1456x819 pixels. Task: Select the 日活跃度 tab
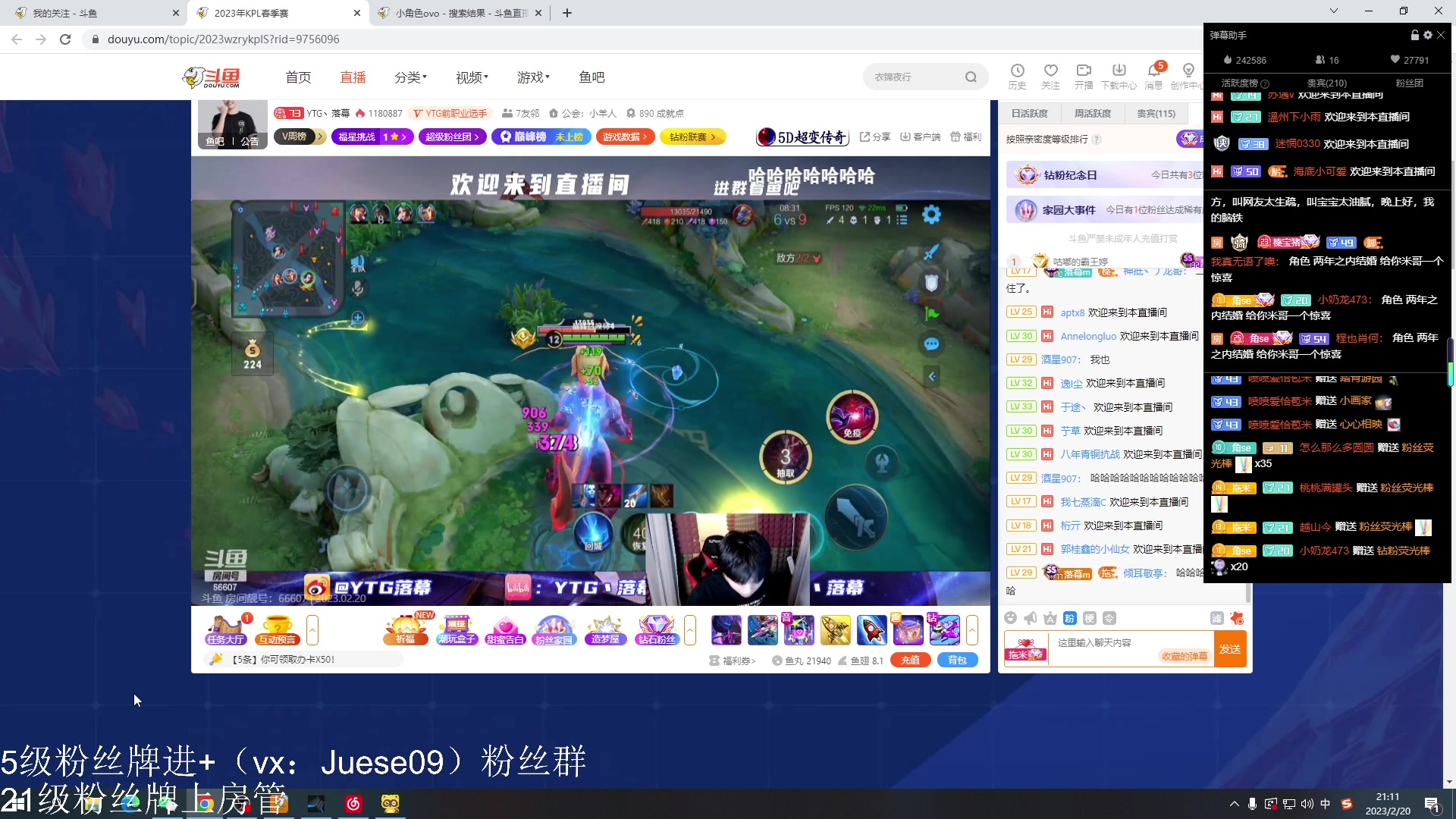(x=1029, y=113)
